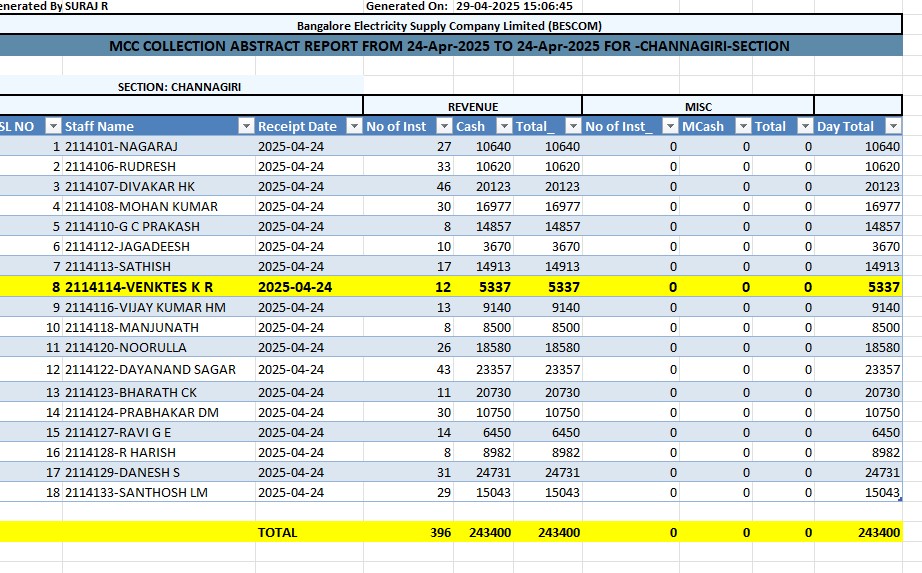
Task: Select cell 2114106-RUDRESH
Action: coord(159,166)
